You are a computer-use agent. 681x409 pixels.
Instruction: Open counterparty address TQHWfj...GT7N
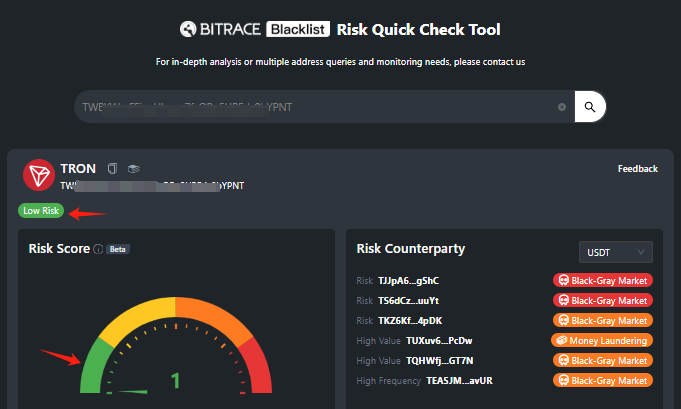(440, 360)
